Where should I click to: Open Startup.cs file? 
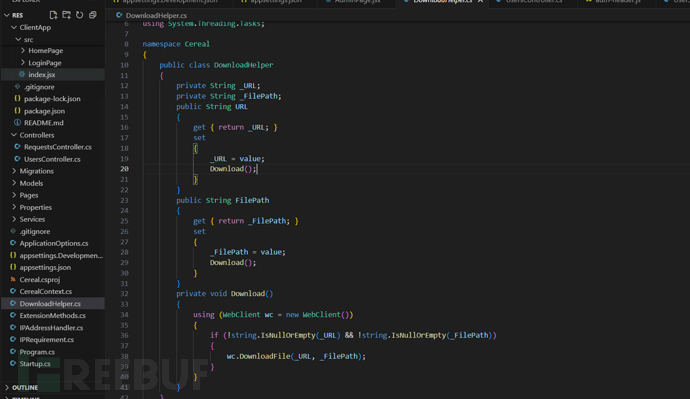[35, 364]
